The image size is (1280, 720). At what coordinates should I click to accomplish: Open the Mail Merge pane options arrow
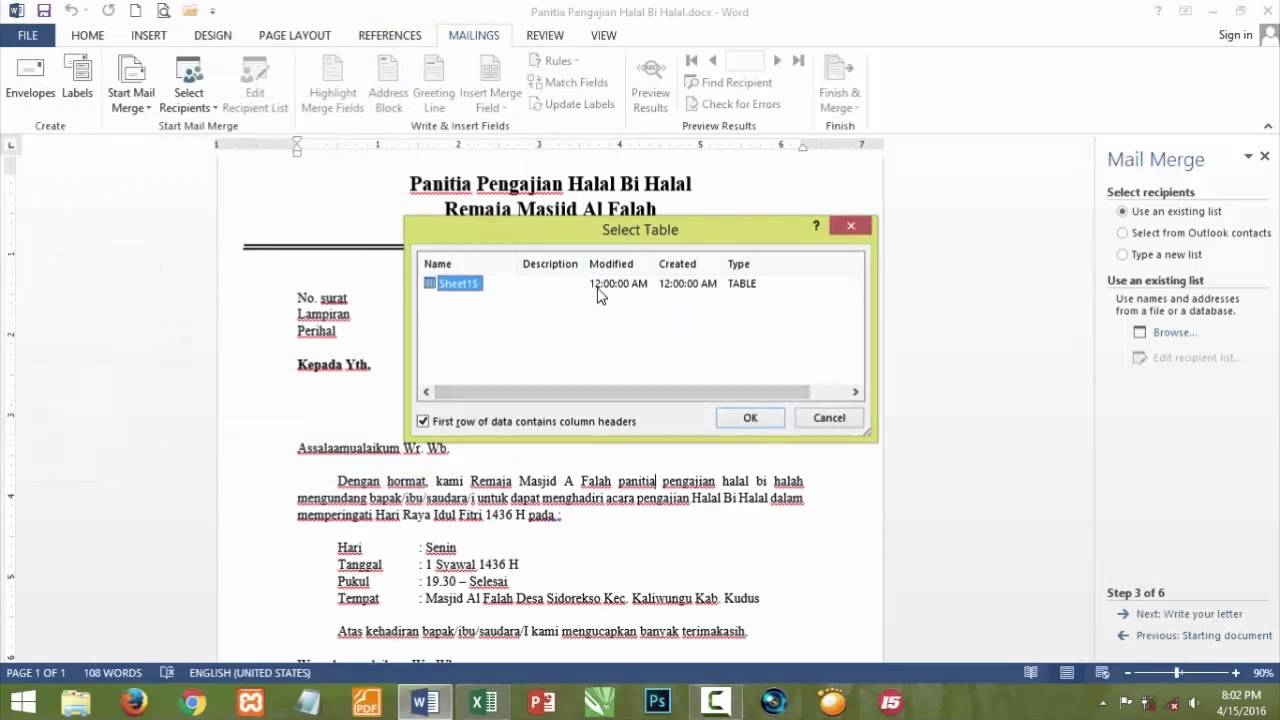[x=1248, y=157]
